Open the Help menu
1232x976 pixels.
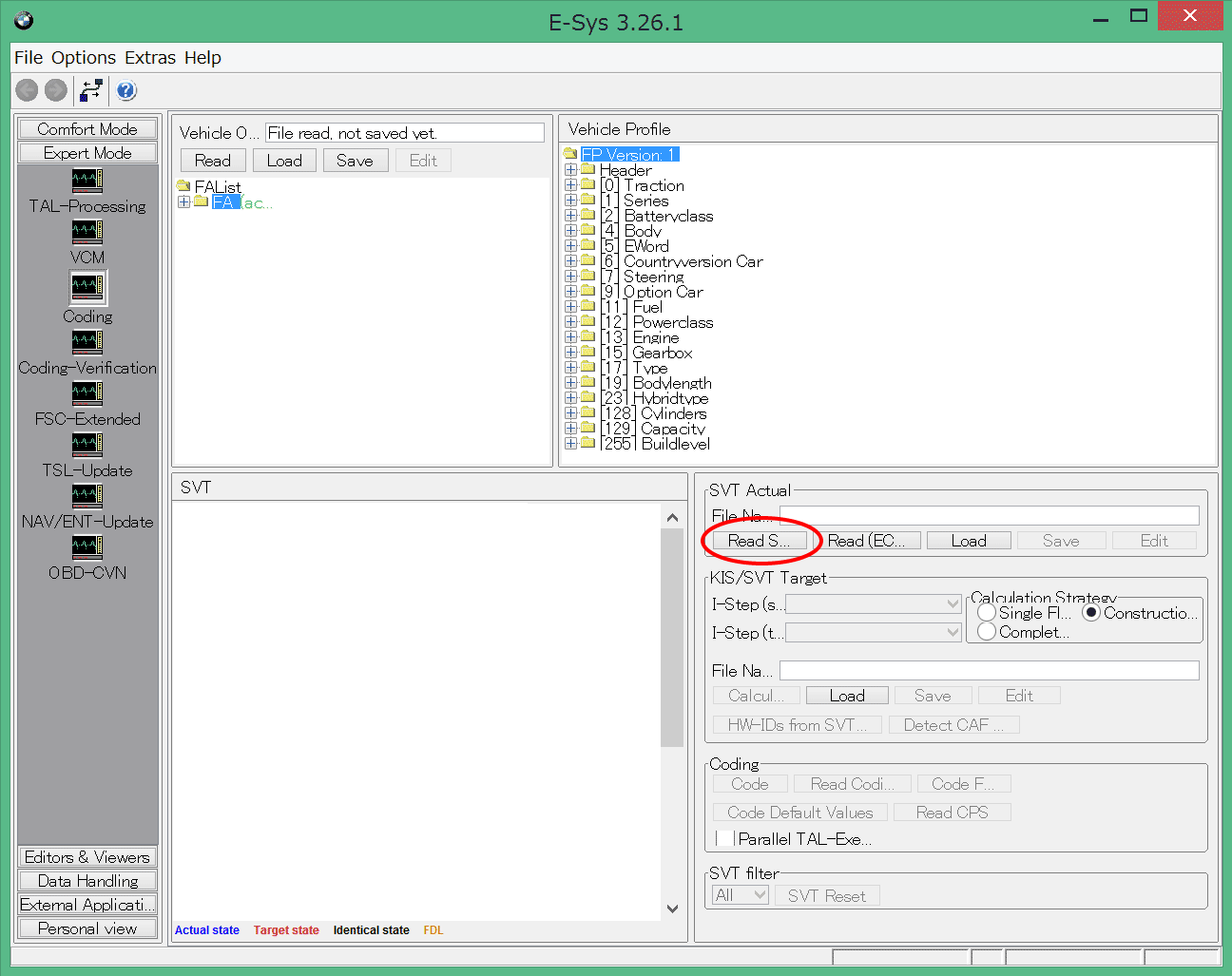click(202, 57)
